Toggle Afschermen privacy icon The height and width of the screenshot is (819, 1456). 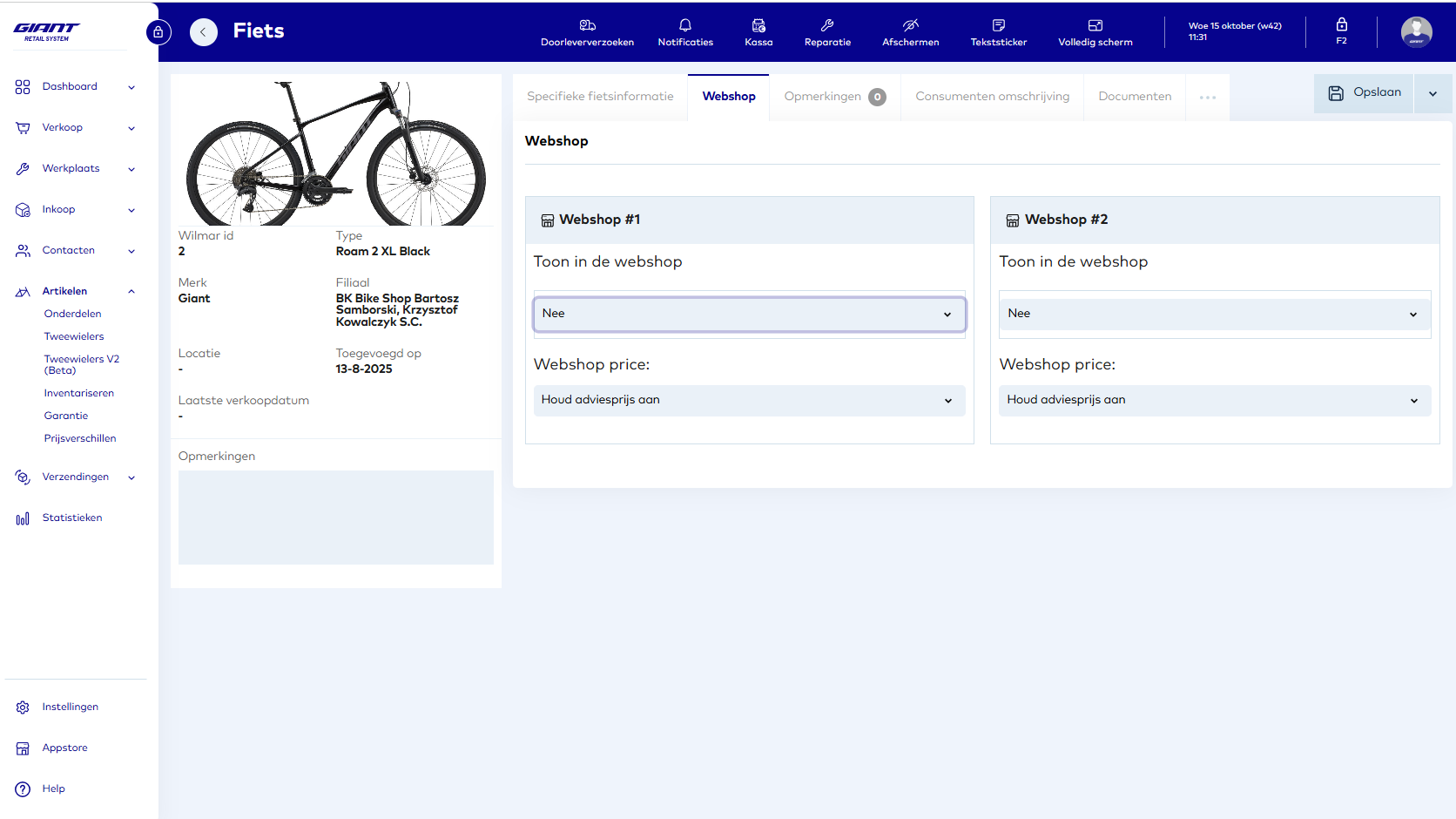click(x=910, y=26)
